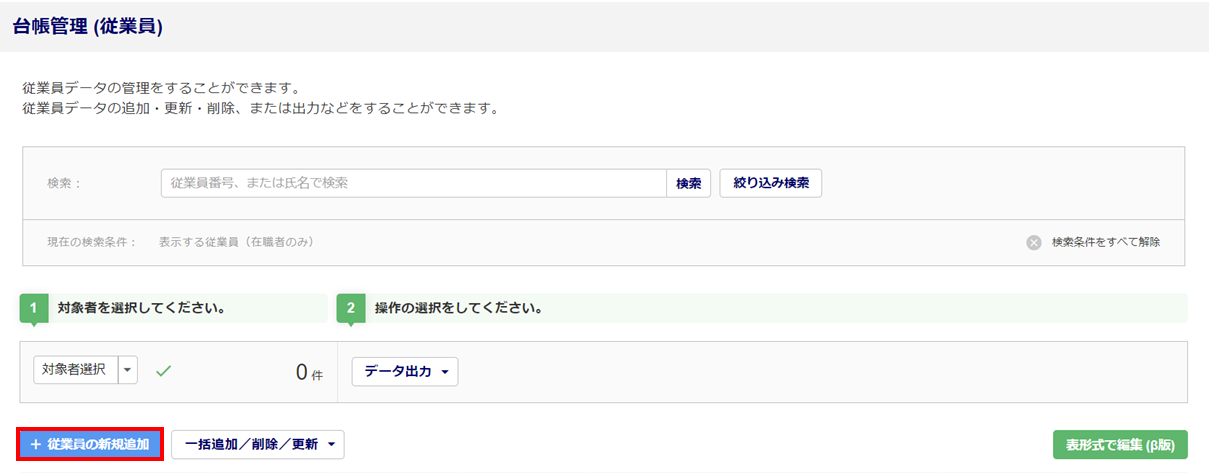Click the green step 2 badge
The height and width of the screenshot is (473, 1209).
click(351, 308)
